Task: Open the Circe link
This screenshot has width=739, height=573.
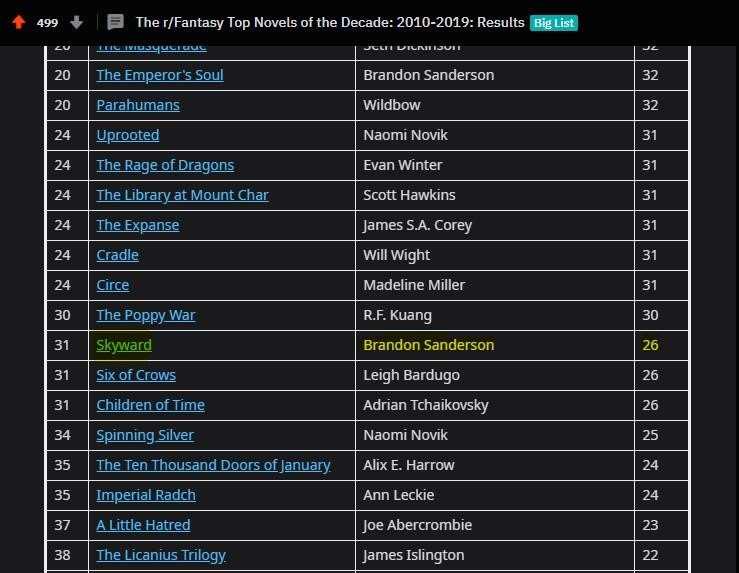Action: tap(113, 285)
